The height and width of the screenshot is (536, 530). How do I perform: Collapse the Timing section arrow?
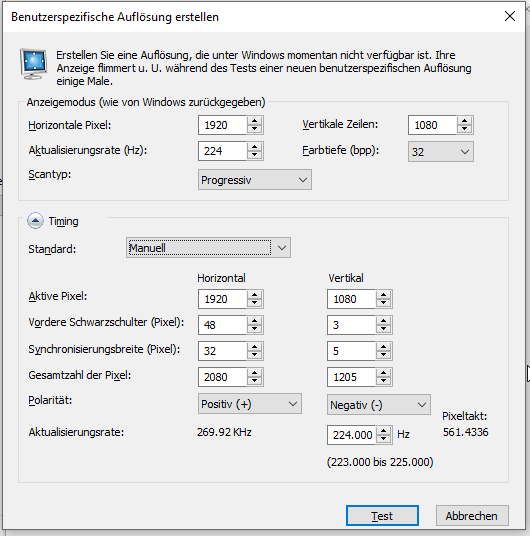coord(35,221)
